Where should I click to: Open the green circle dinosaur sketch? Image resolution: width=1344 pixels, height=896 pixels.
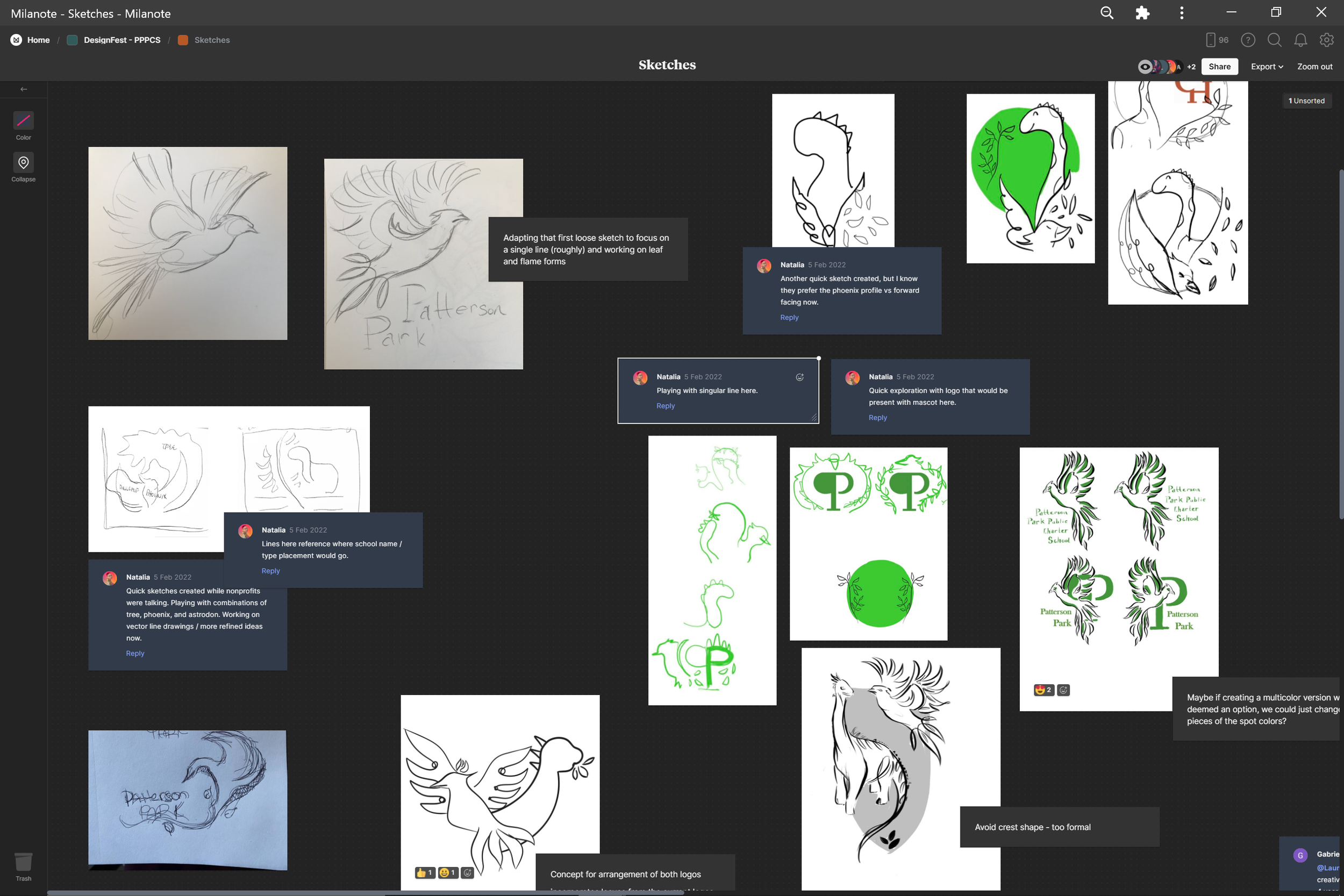point(1030,178)
